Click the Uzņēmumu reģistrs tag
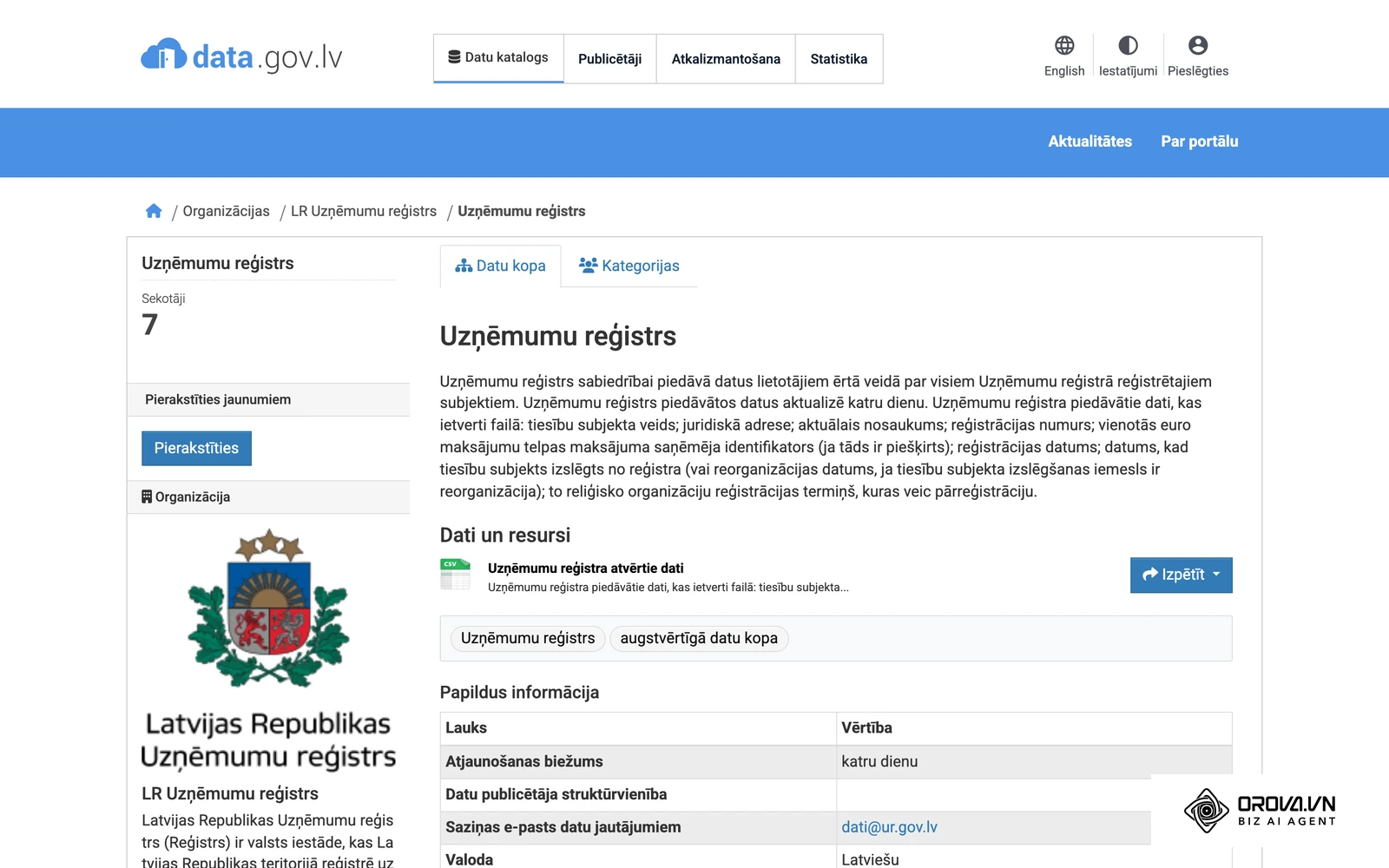Screen dimensions: 1389x868 [x=528, y=639]
